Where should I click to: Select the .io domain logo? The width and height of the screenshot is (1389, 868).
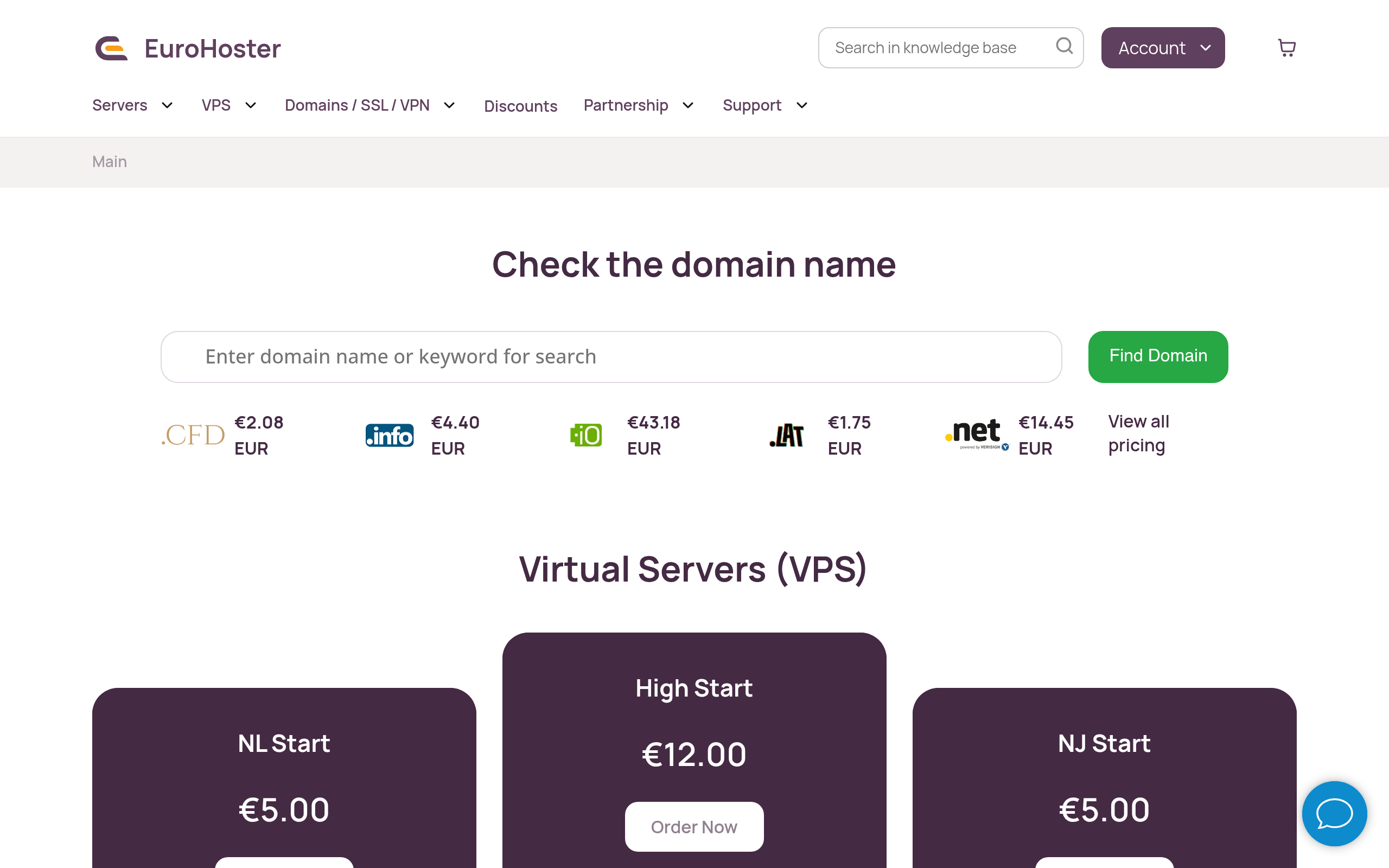point(586,435)
